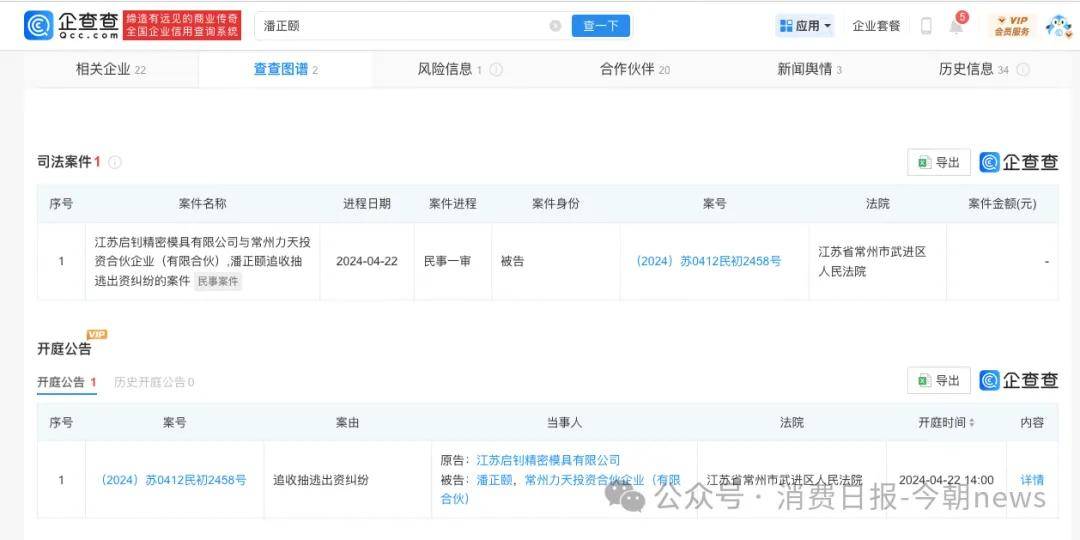Show info icon beside 司法案件 heading
1080x540 pixels.
coord(115,163)
